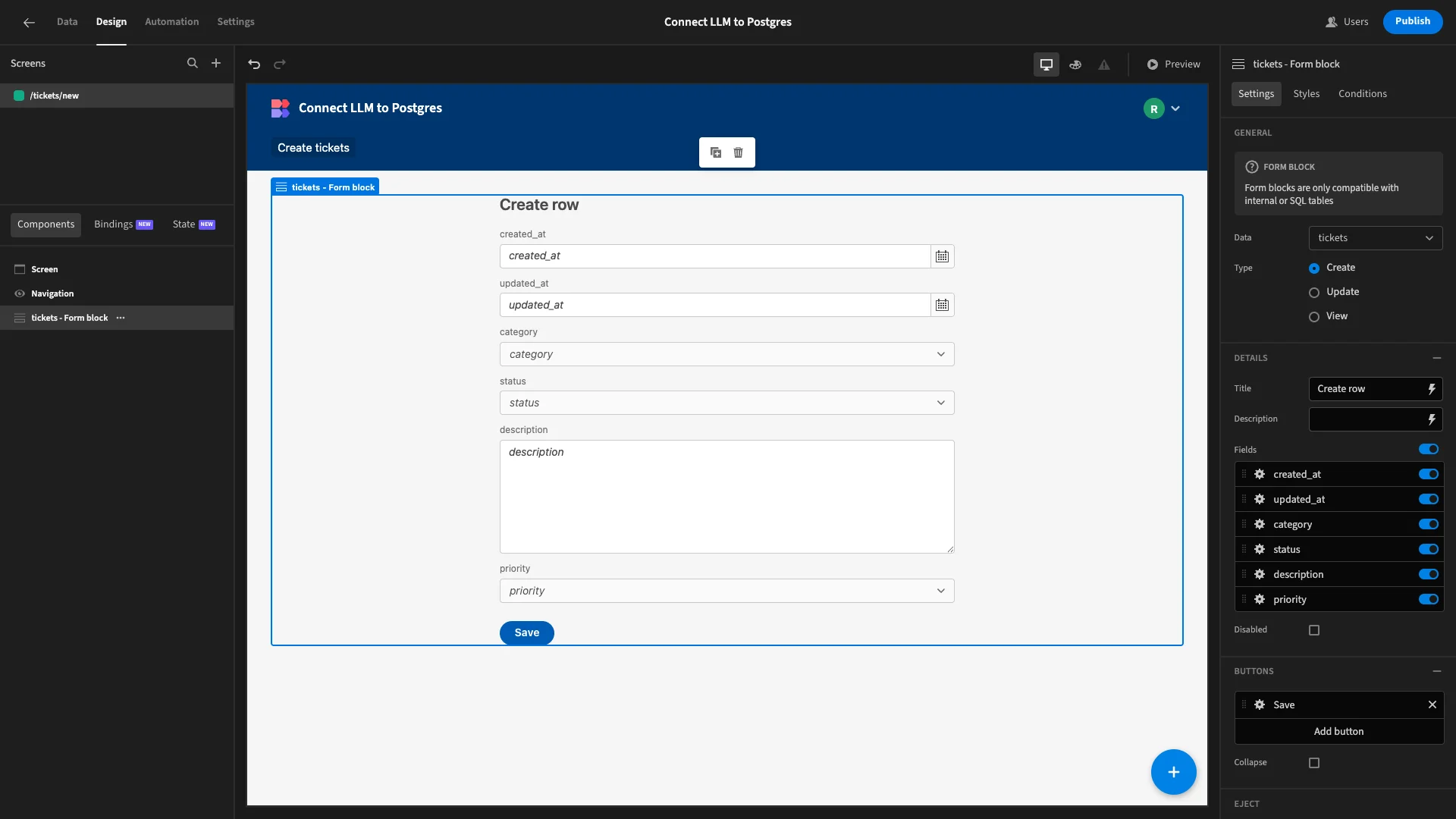Expand the user avatar menu chevron

point(1175,108)
